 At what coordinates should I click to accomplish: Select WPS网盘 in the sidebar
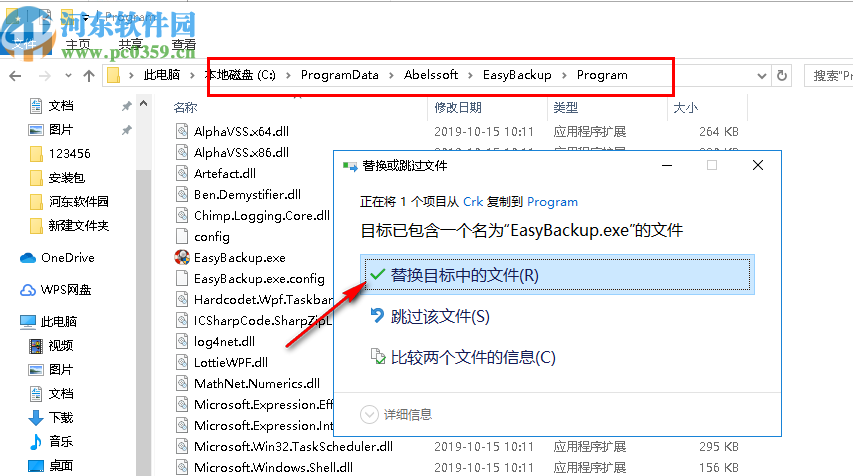65,289
